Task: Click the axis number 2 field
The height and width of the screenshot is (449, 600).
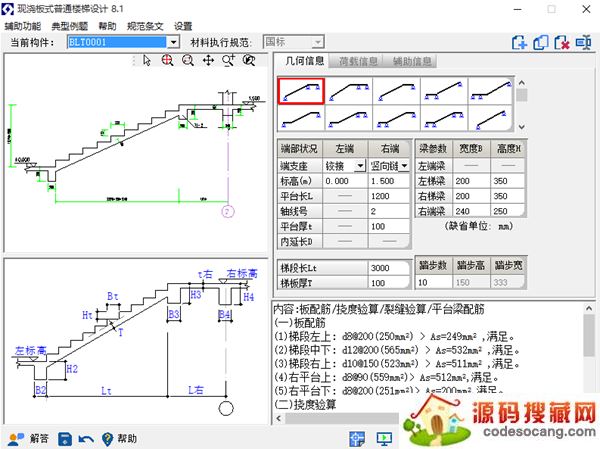Action: [x=389, y=211]
